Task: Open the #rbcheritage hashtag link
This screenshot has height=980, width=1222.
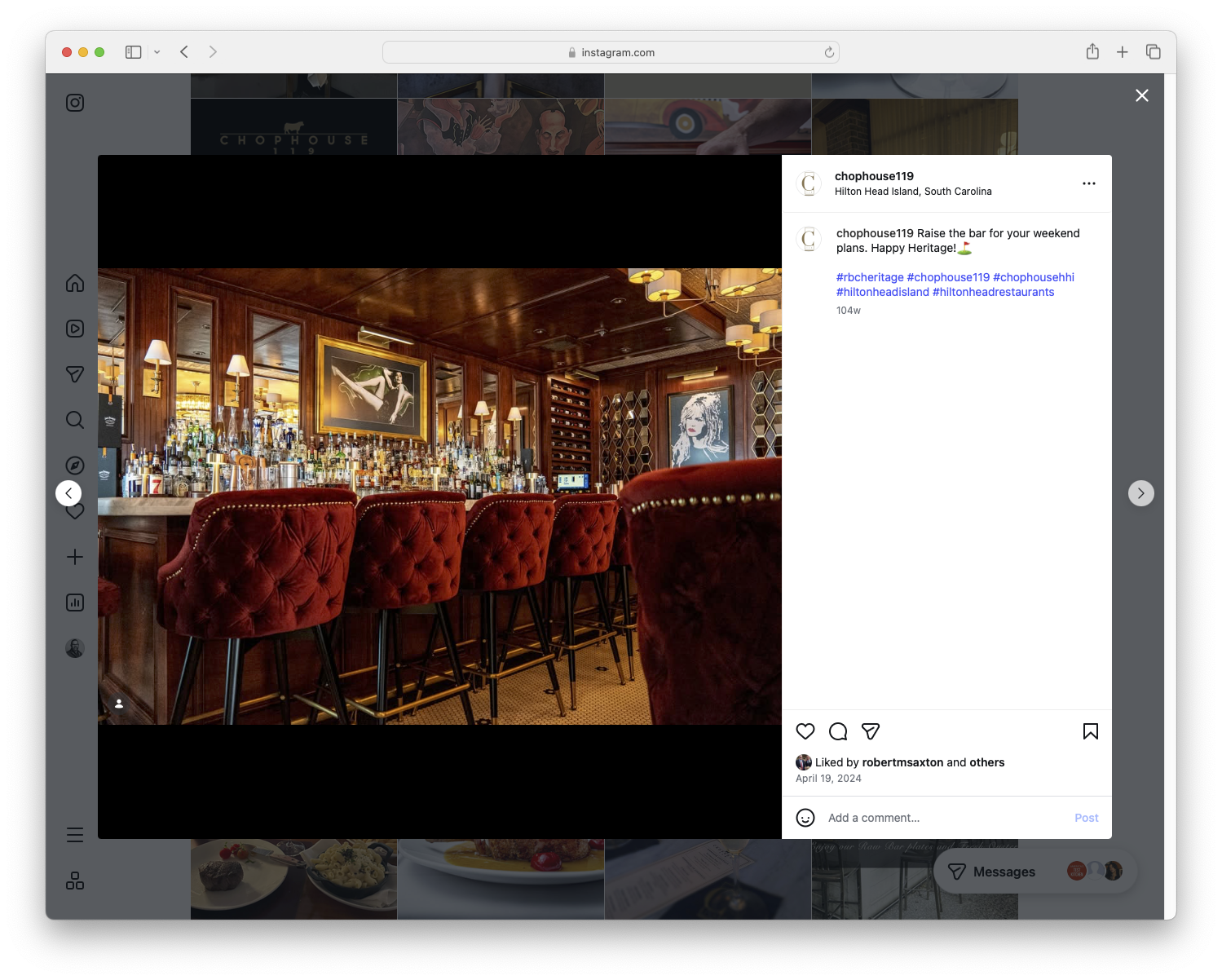Action: coord(869,277)
